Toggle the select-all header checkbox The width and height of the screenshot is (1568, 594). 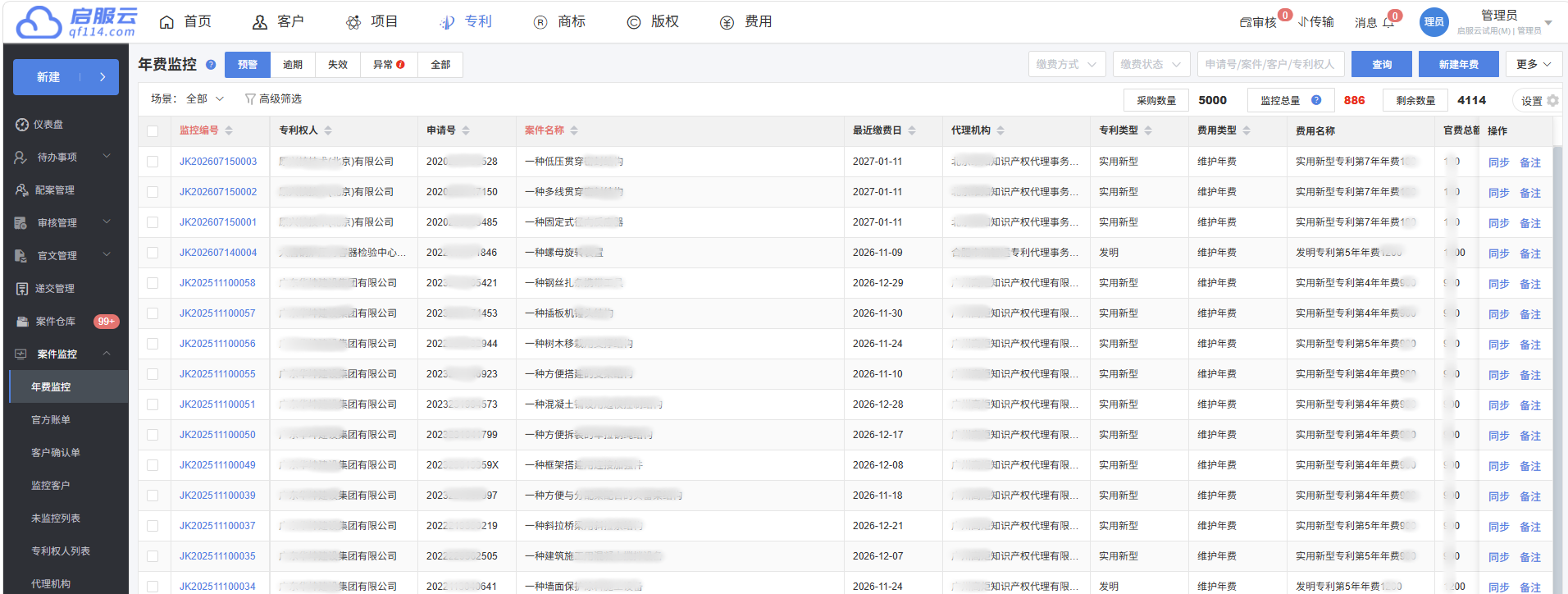click(x=153, y=131)
